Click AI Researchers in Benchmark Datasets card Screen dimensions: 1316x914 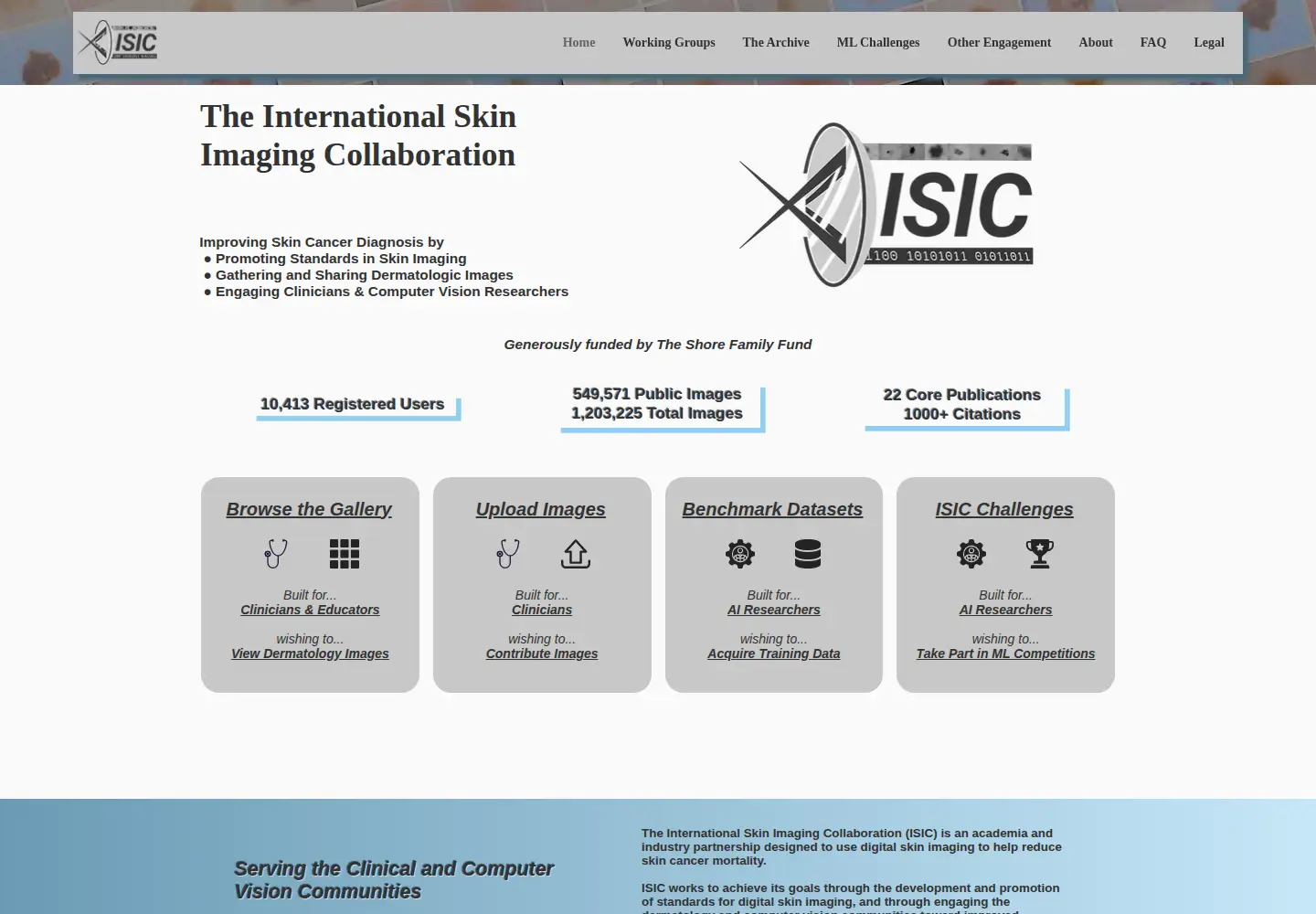point(774,610)
